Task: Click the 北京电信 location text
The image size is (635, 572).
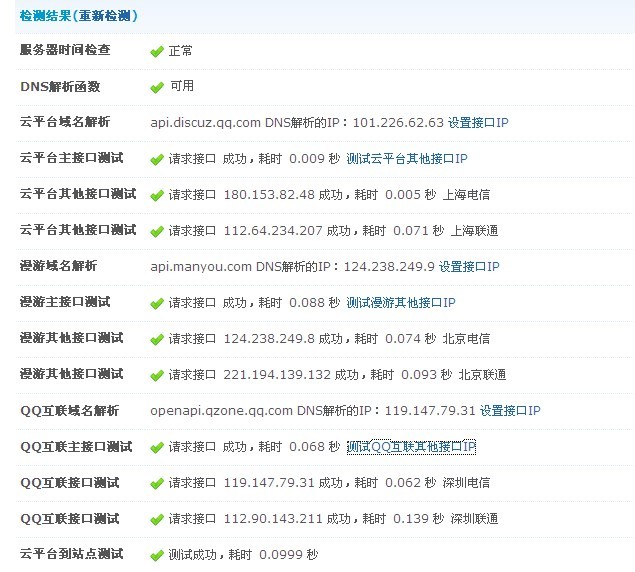Action: click(x=466, y=338)
